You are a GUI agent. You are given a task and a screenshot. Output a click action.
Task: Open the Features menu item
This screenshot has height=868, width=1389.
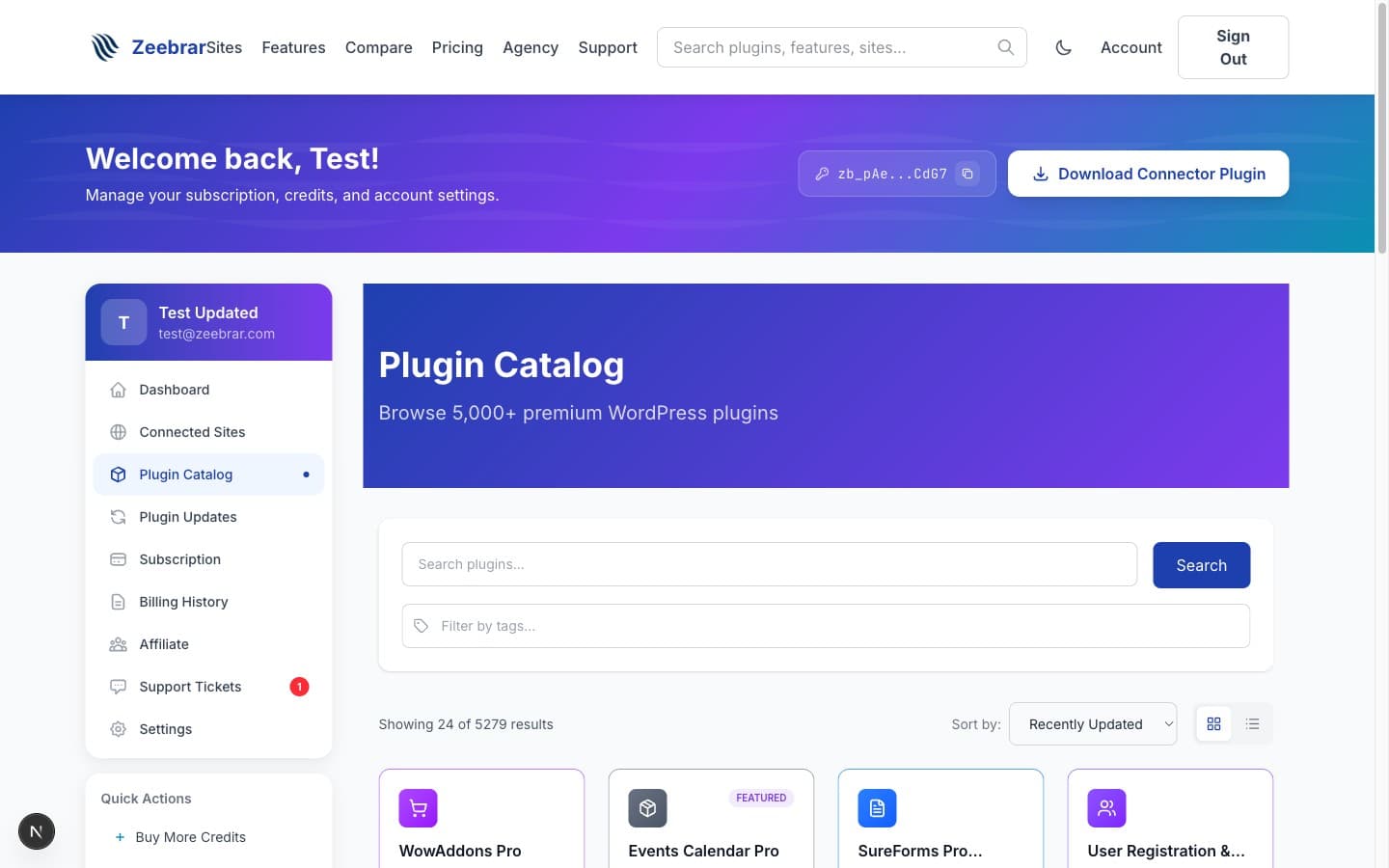[293, 47]
